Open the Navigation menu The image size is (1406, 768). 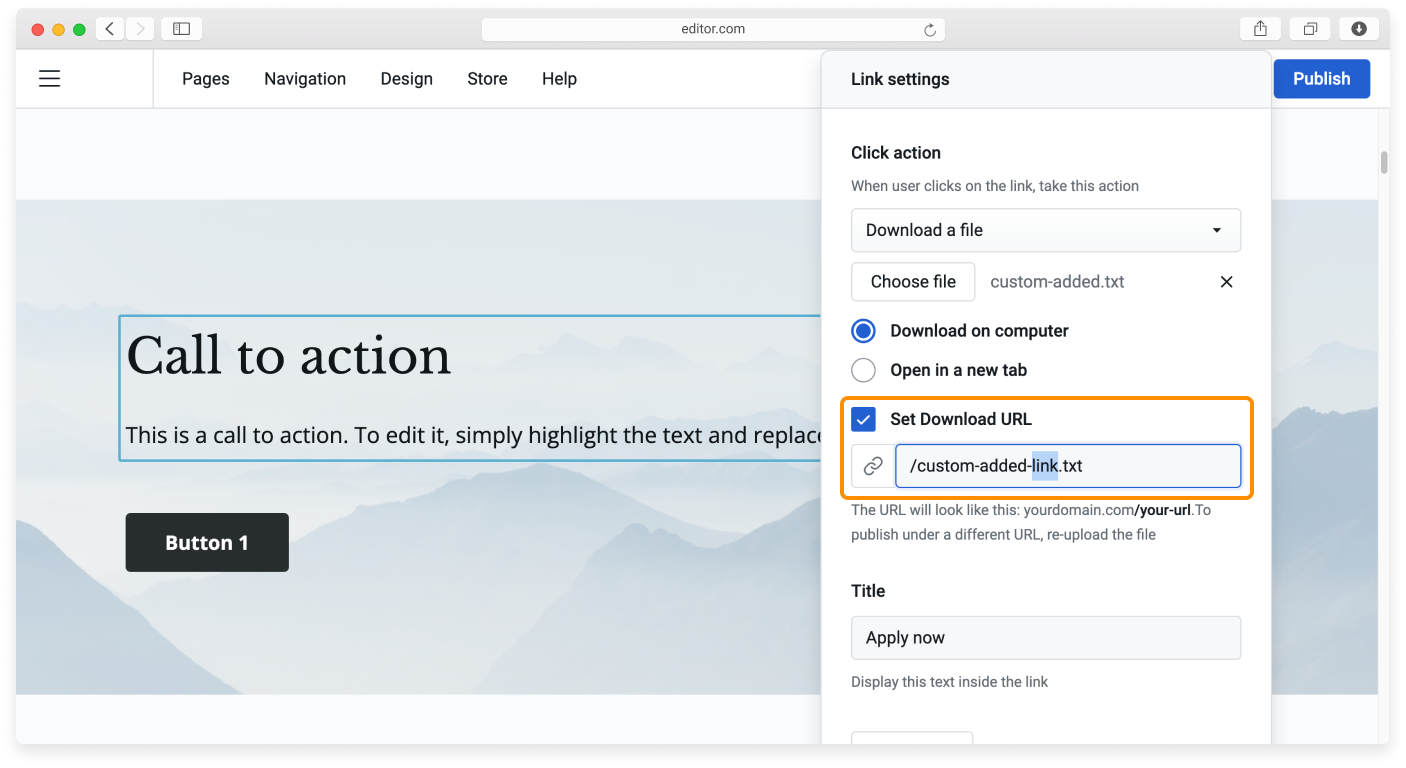tap(305, 79)
